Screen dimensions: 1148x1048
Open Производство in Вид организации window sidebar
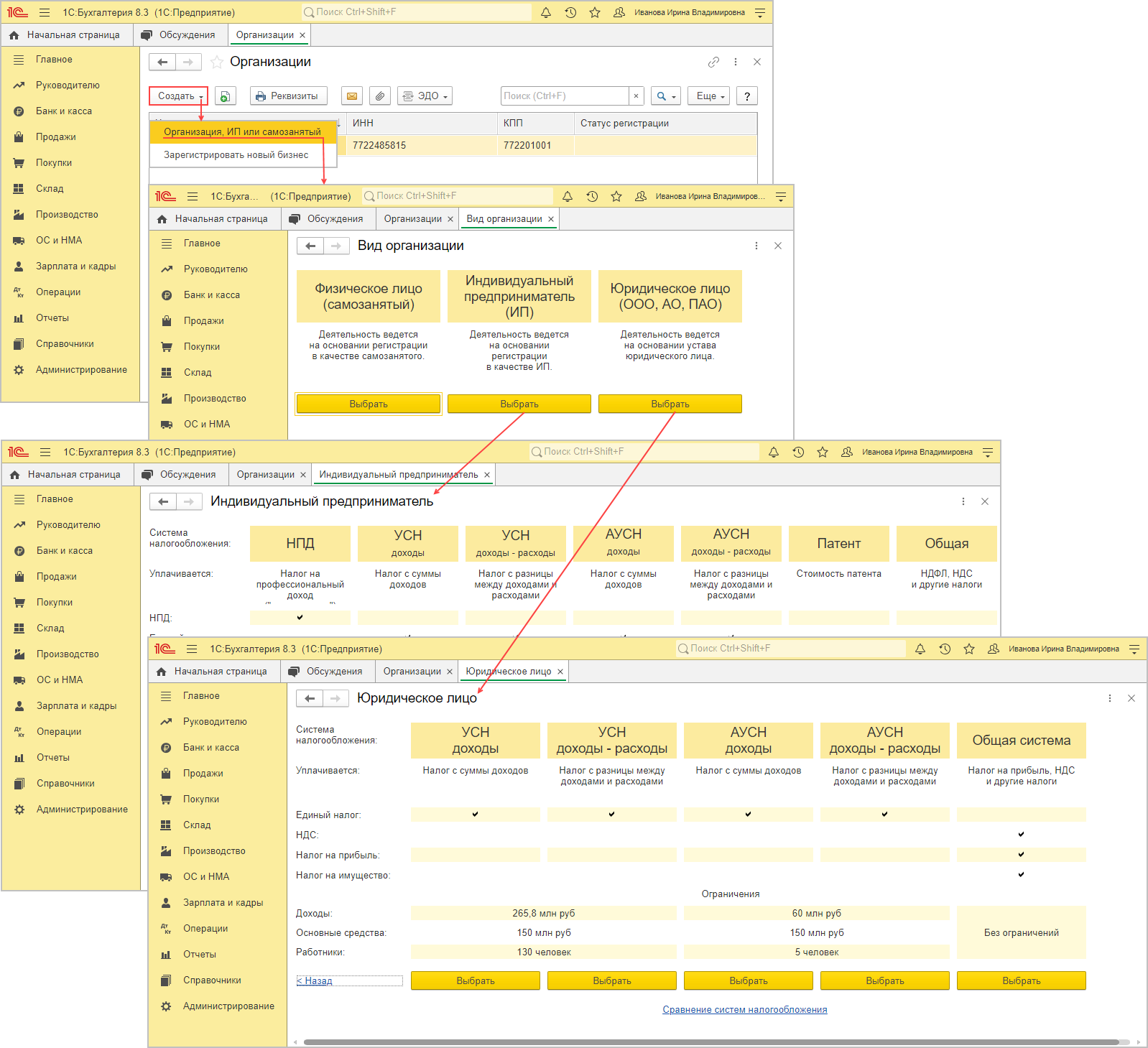coord(215,398)
